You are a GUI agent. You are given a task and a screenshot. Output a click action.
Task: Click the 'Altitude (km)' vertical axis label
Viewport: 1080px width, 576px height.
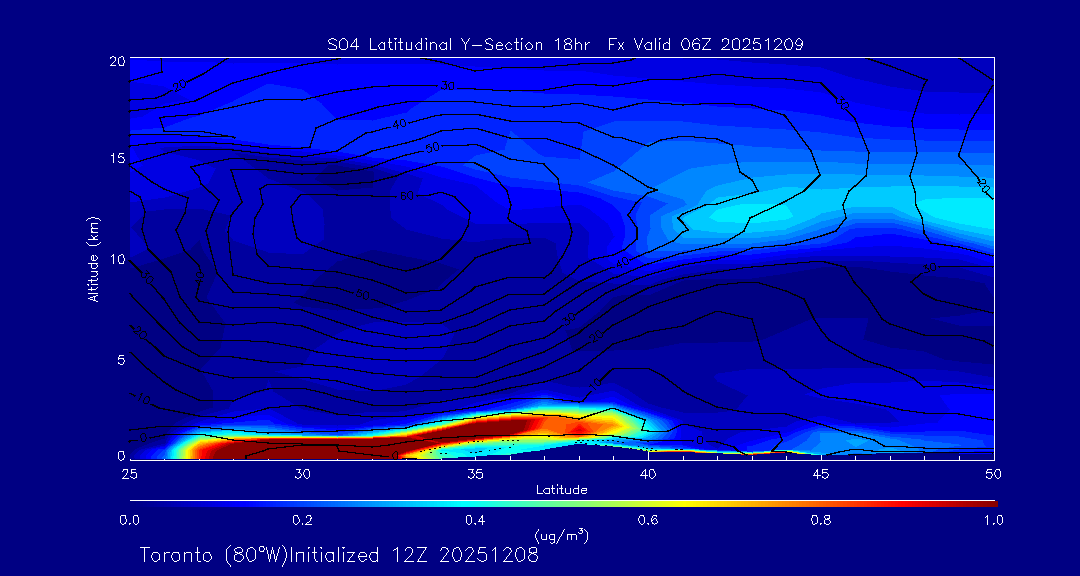click(x=94, y=259)
